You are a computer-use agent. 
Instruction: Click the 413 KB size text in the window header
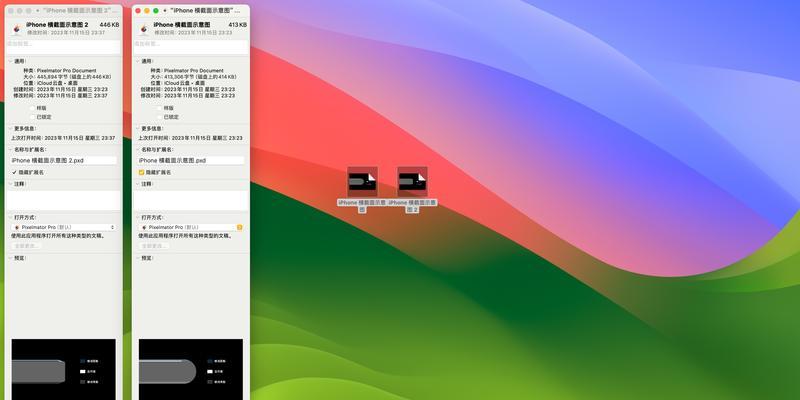(237, 25)
